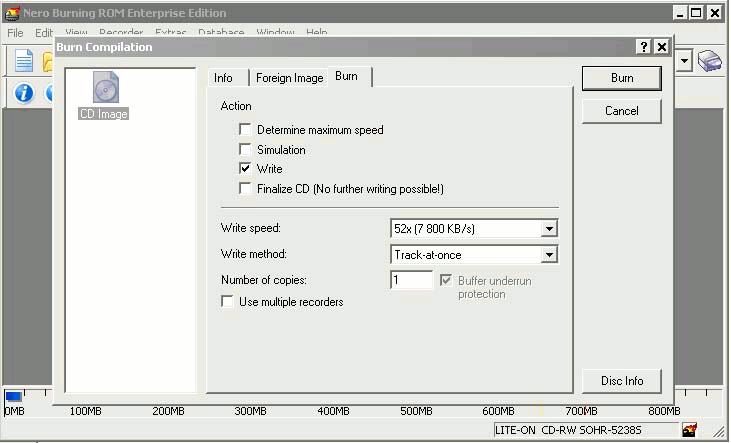Uncheck the Write checkbox
This screenshot has width=731, height=443.
click(245, 168)
